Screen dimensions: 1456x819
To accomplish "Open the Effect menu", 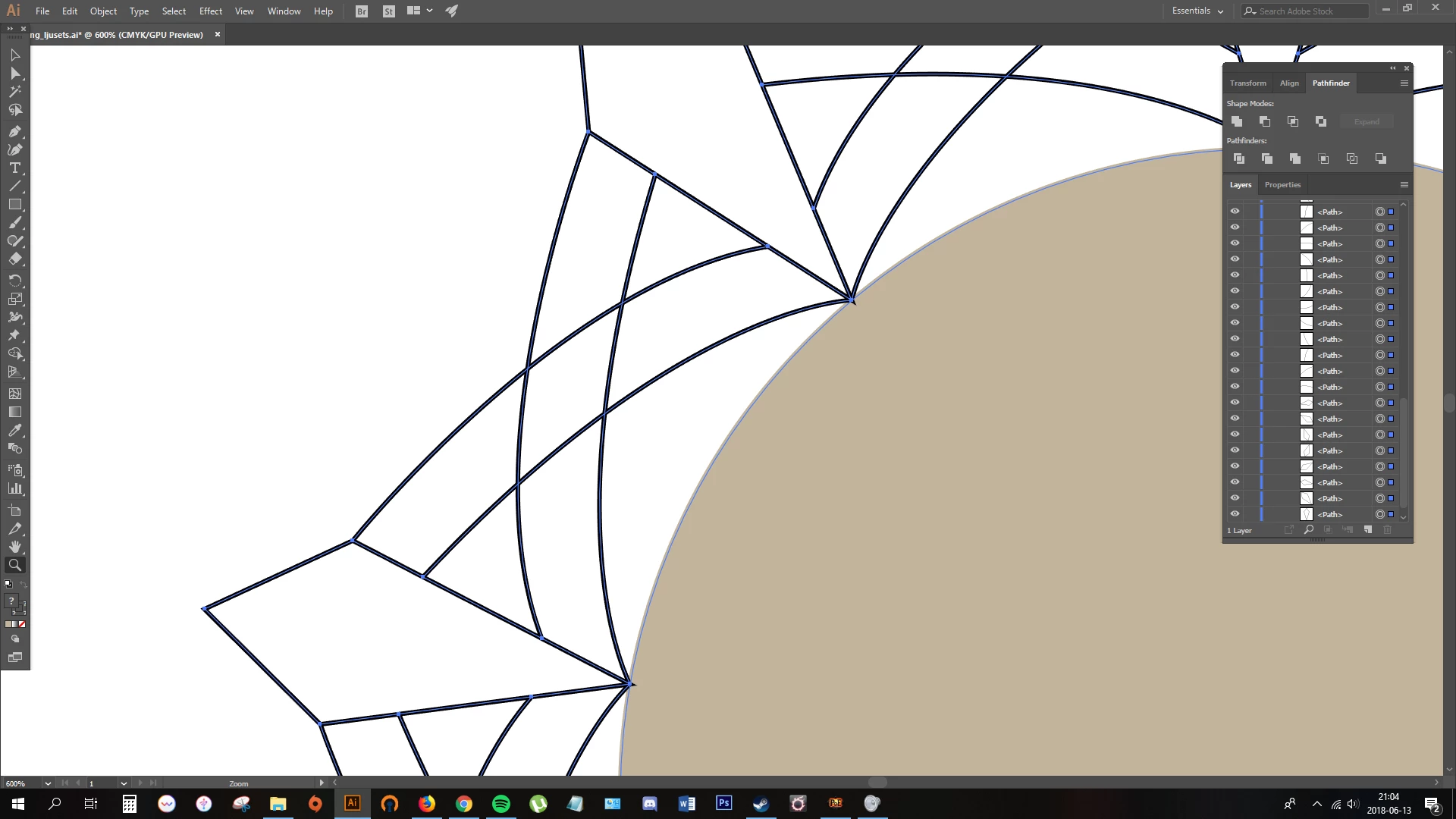I will (x=210, y=11).
